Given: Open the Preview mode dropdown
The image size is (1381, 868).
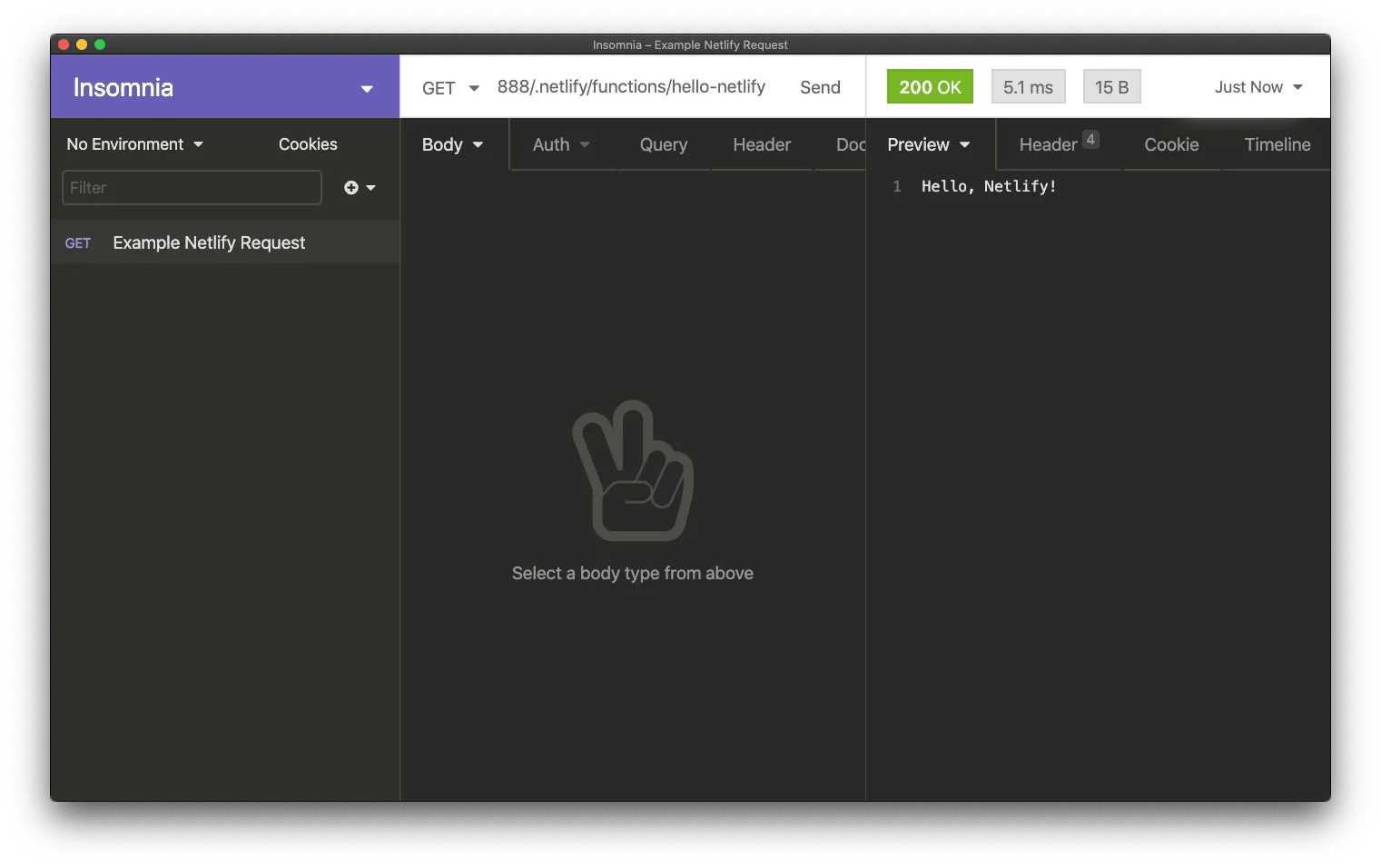Looking at the screenshot, I should (x=928, y=144).
